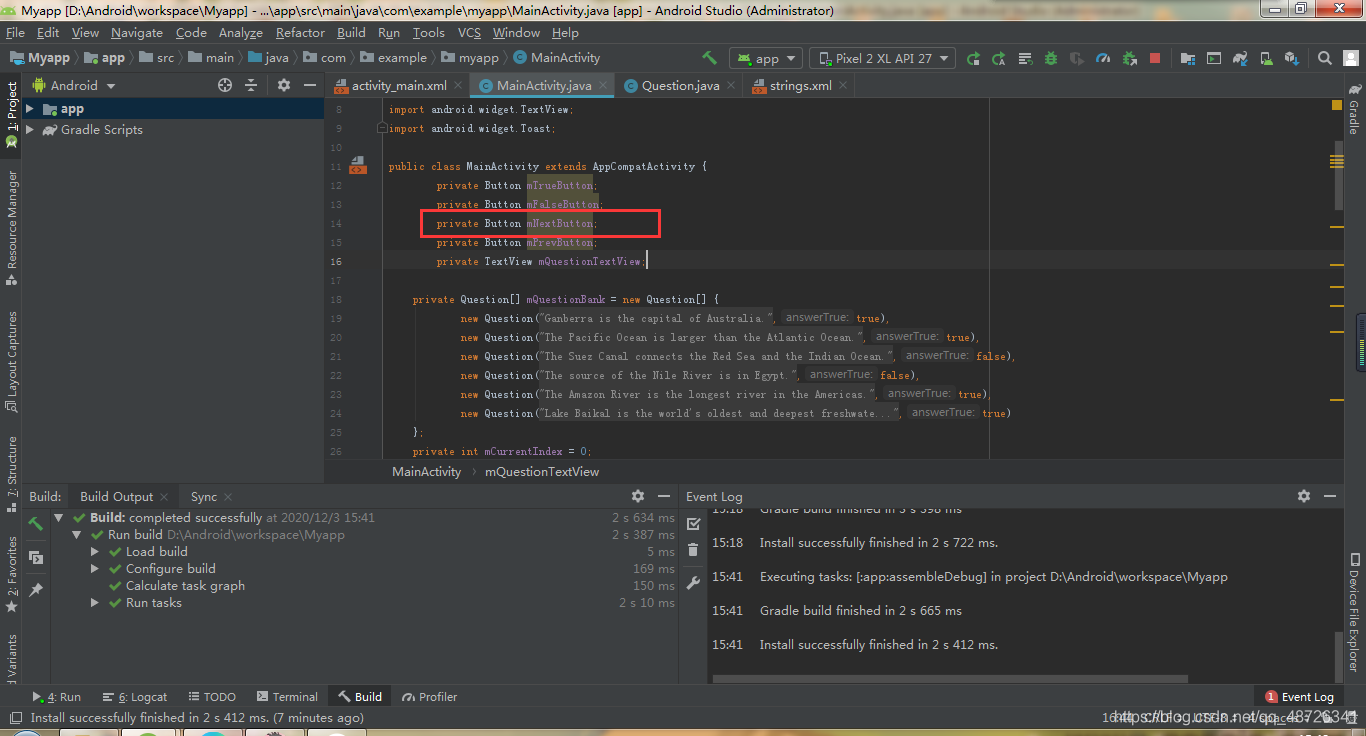Click Collapse All icon in Project panel header
Image resolution: width=1366 pixels, height=736 pixels.
click(x=251, y=85)
